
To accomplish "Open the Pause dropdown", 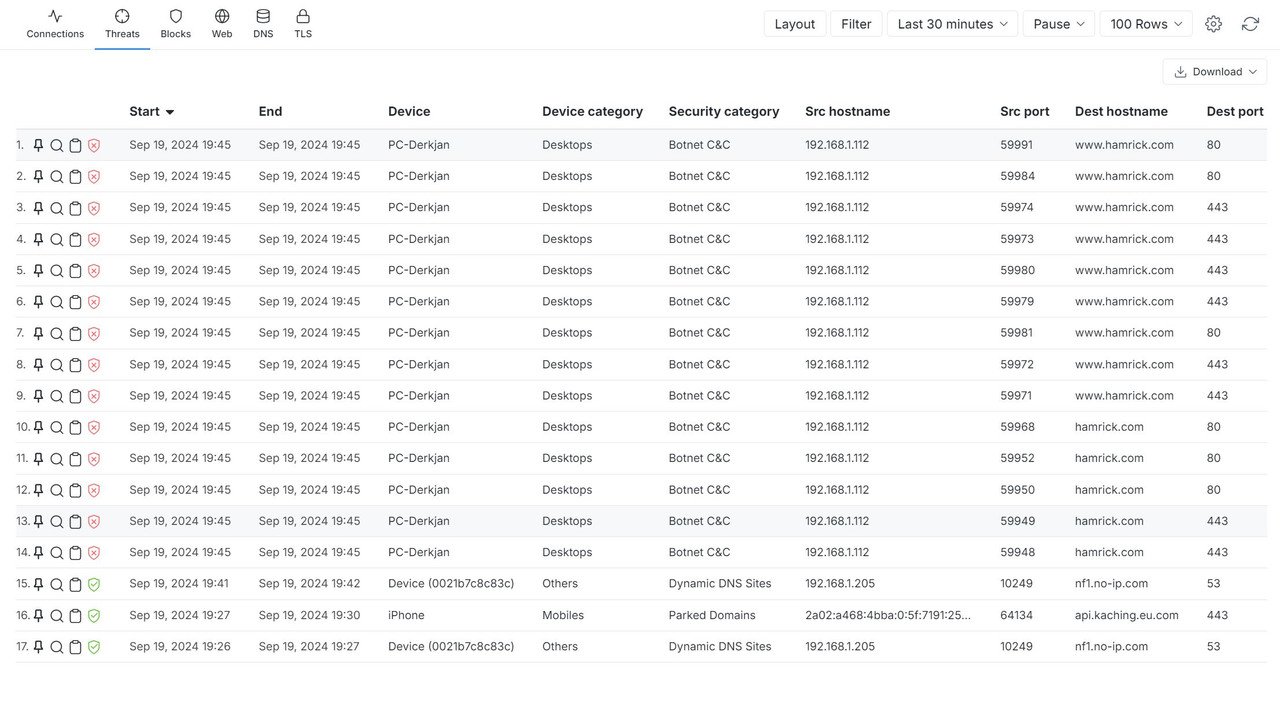I will pyautogui.click(x=1059, y=24).
